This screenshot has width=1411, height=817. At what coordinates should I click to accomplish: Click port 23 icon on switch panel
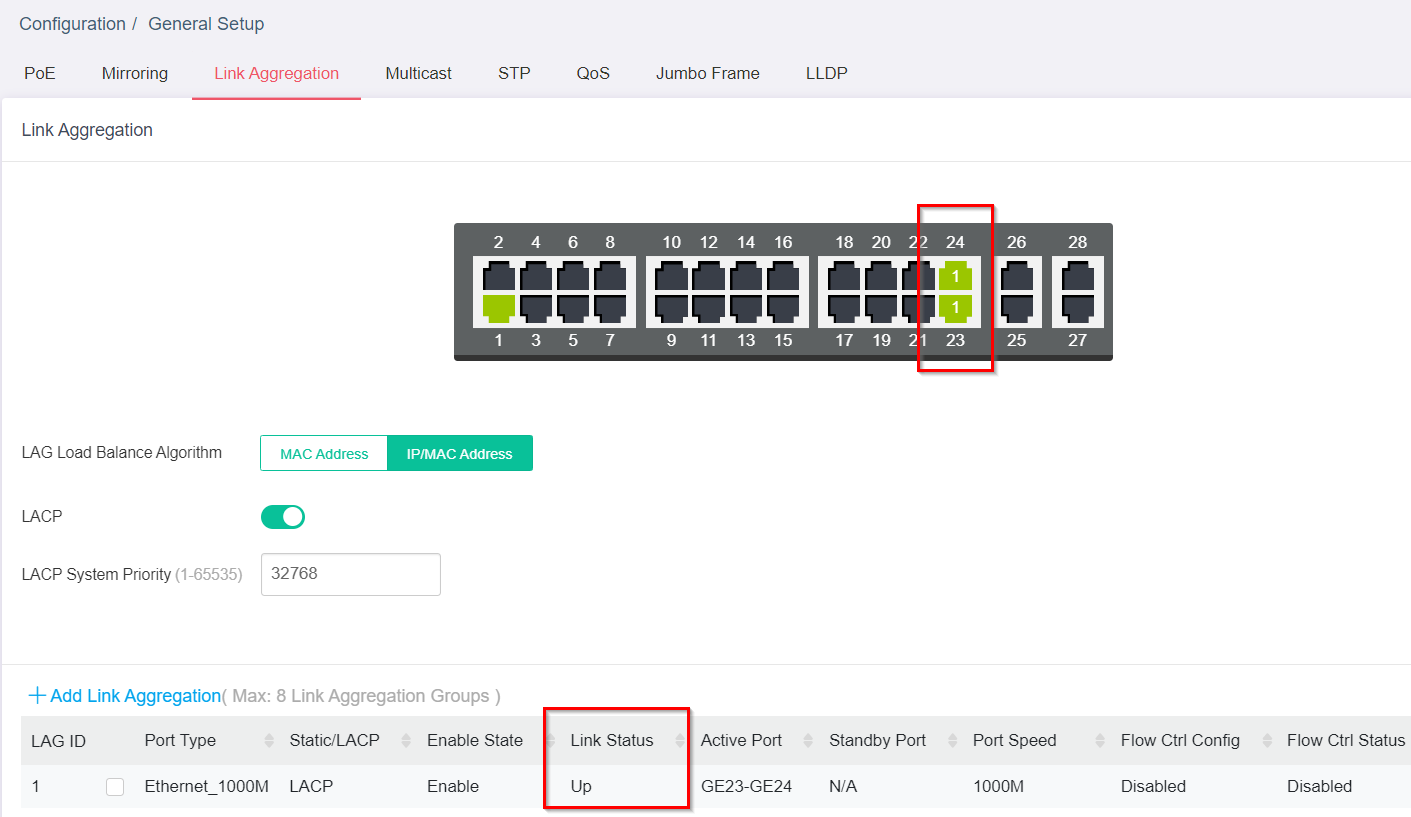[955, 307]
